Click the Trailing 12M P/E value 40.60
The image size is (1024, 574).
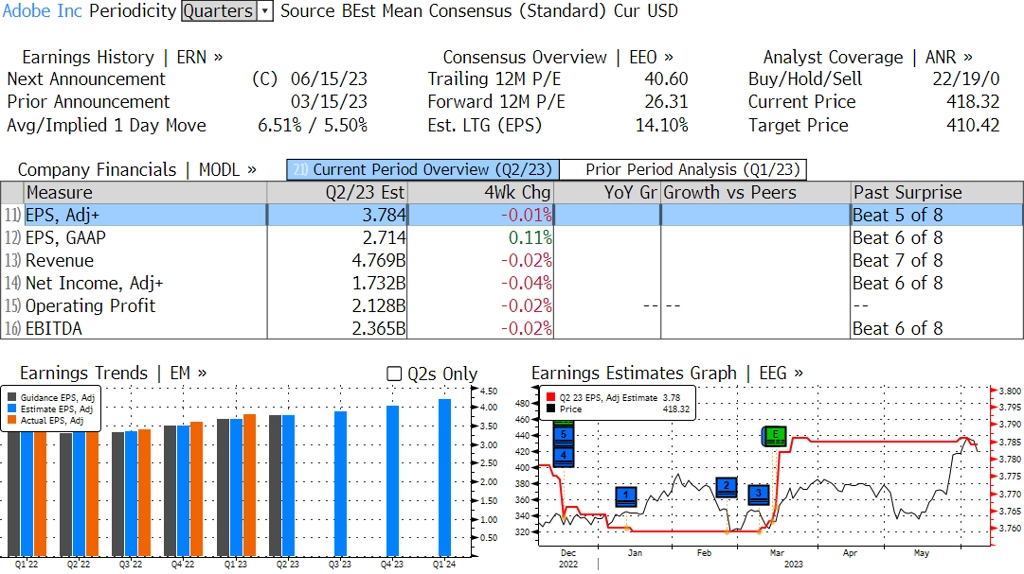point(666,79)
